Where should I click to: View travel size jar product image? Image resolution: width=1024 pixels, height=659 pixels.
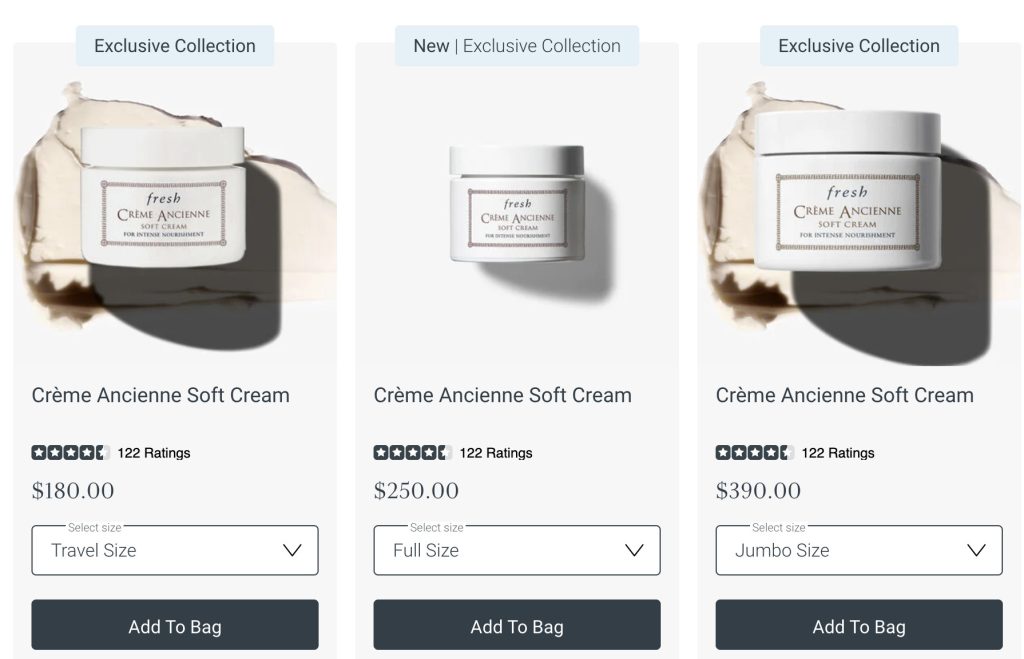(175, 216)
